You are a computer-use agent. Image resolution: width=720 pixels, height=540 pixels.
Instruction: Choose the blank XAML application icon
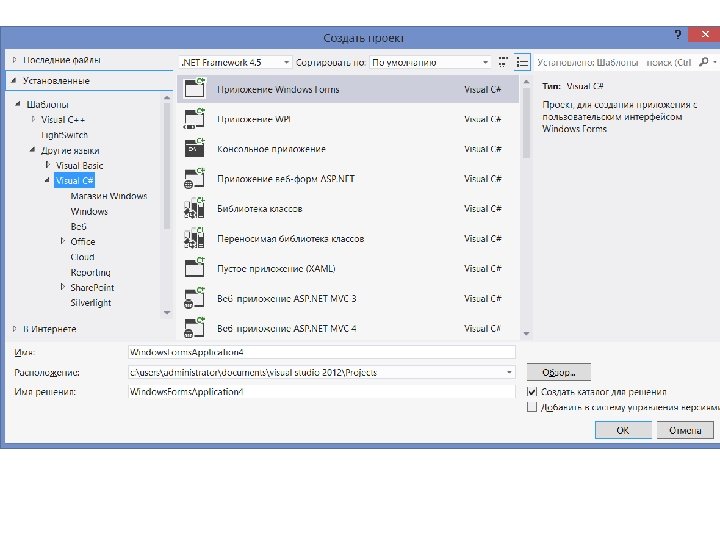[194, 268]
